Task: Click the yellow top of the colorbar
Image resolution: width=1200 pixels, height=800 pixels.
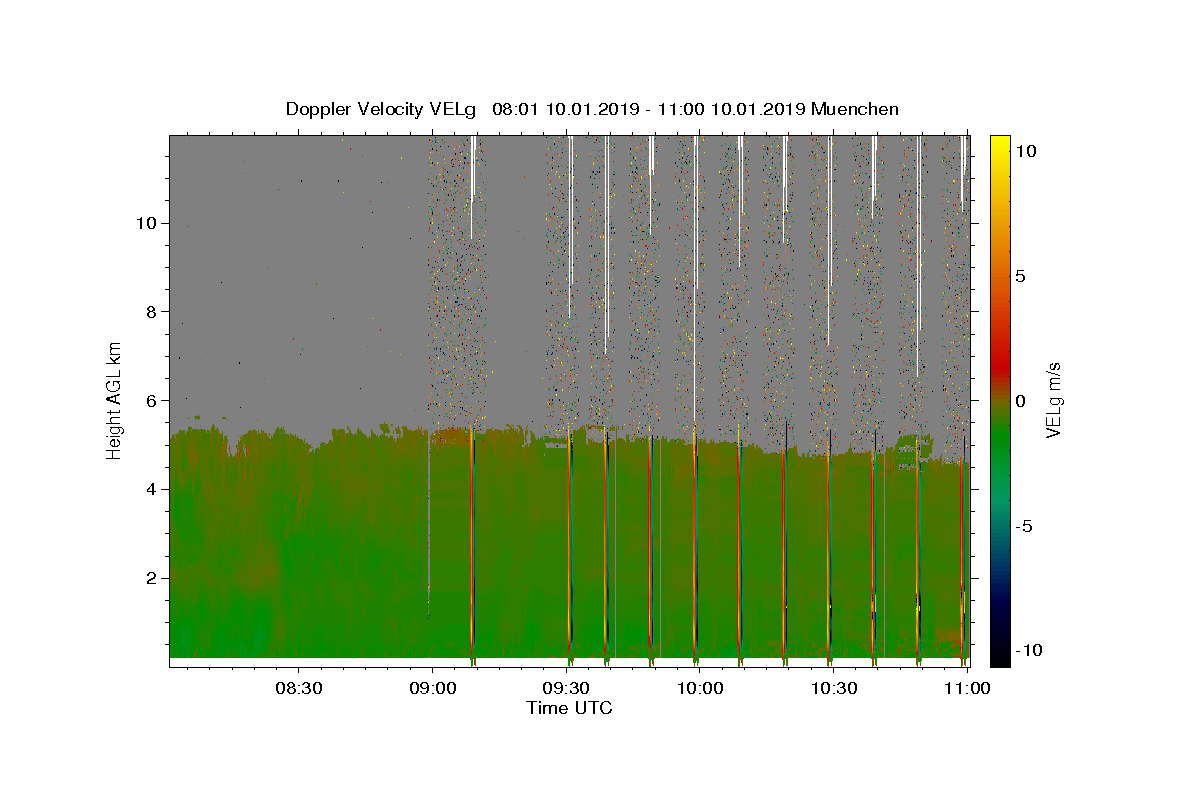Action: click(1000, 145)
